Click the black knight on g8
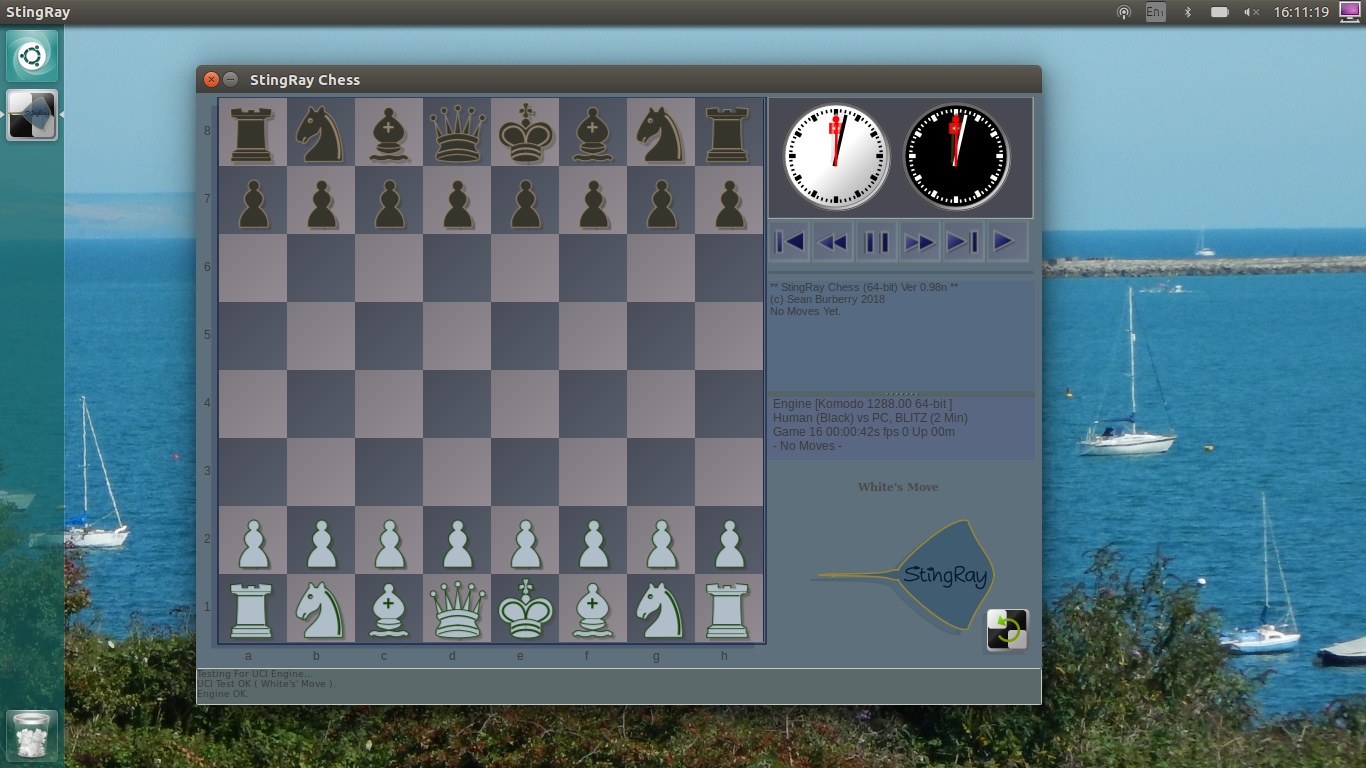Image resolution: width=1366 pixels, height=768 pixels. 661,132
